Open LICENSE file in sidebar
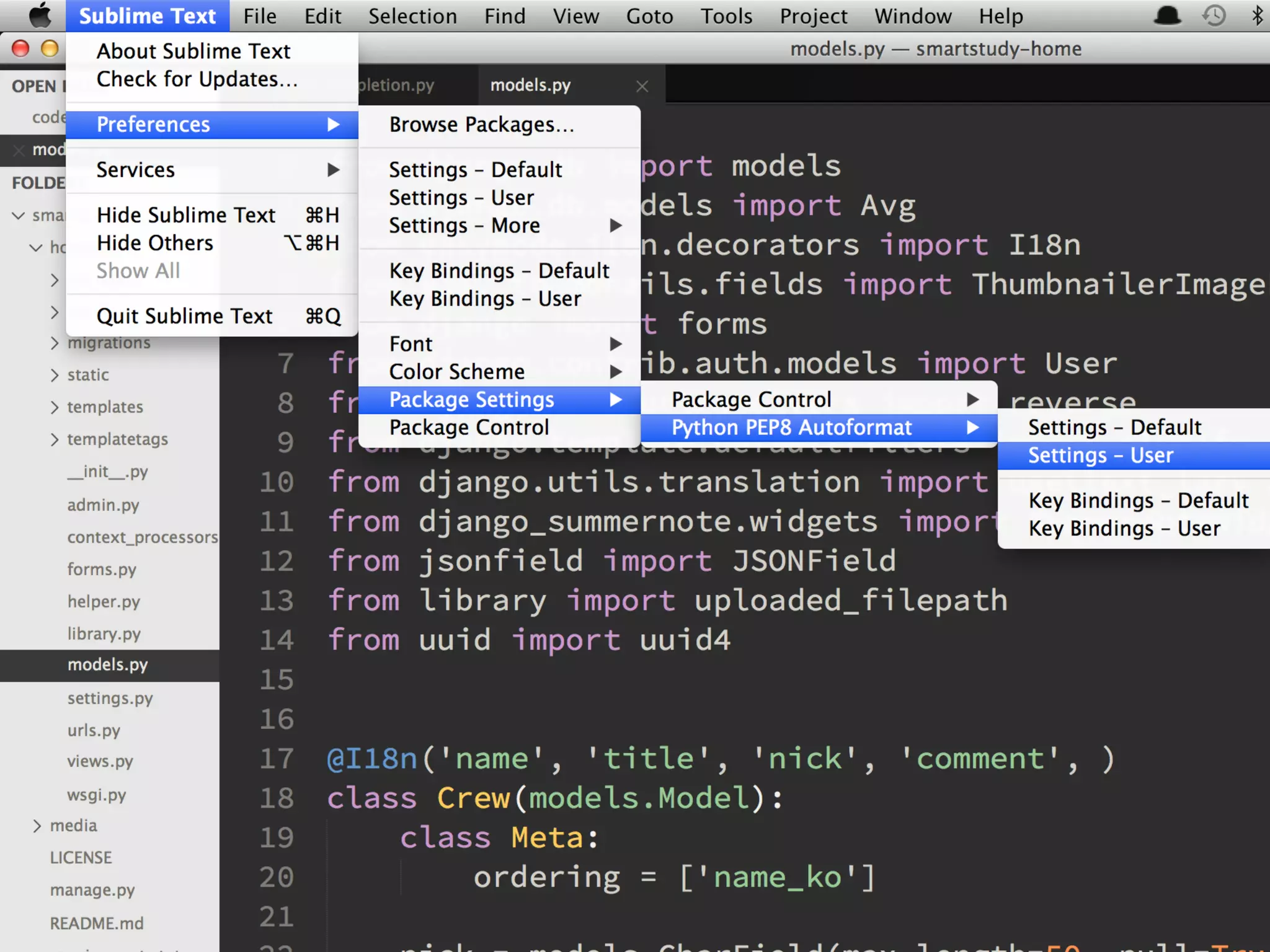The width and height of the screenshot is (1270, 952). click(x=81, y=858)
